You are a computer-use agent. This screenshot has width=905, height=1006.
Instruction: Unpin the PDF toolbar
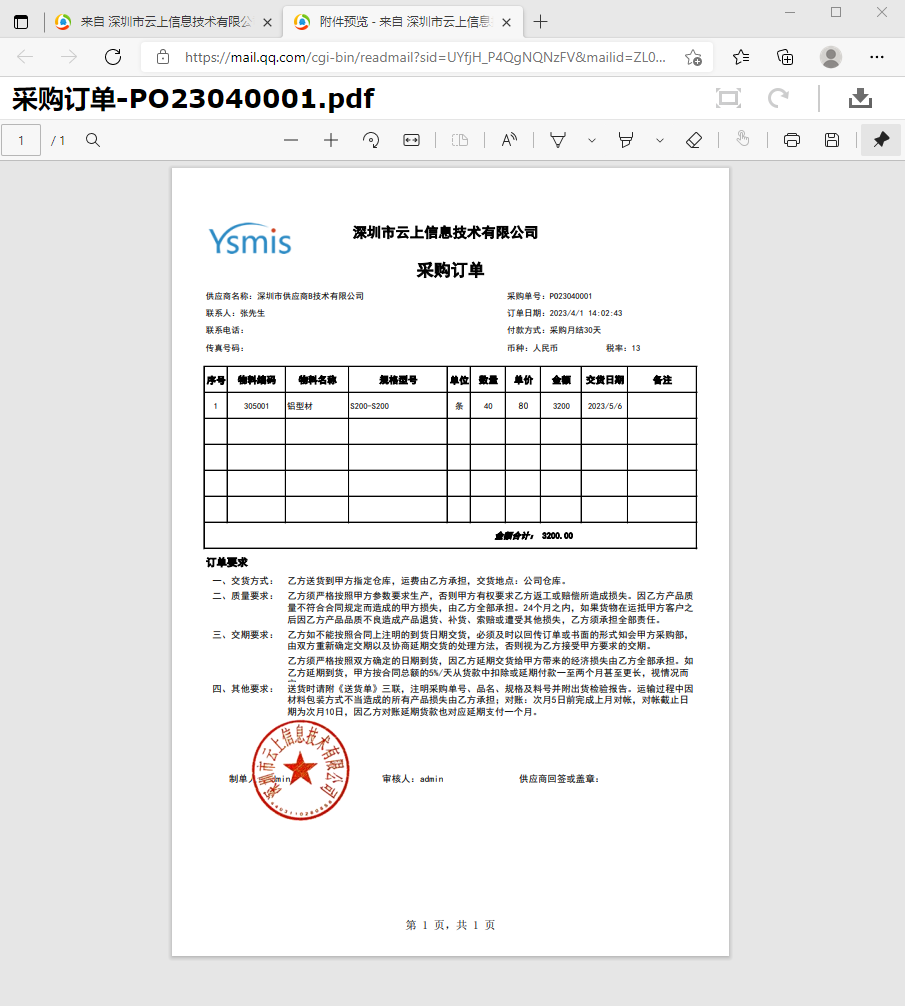[881, 140]
